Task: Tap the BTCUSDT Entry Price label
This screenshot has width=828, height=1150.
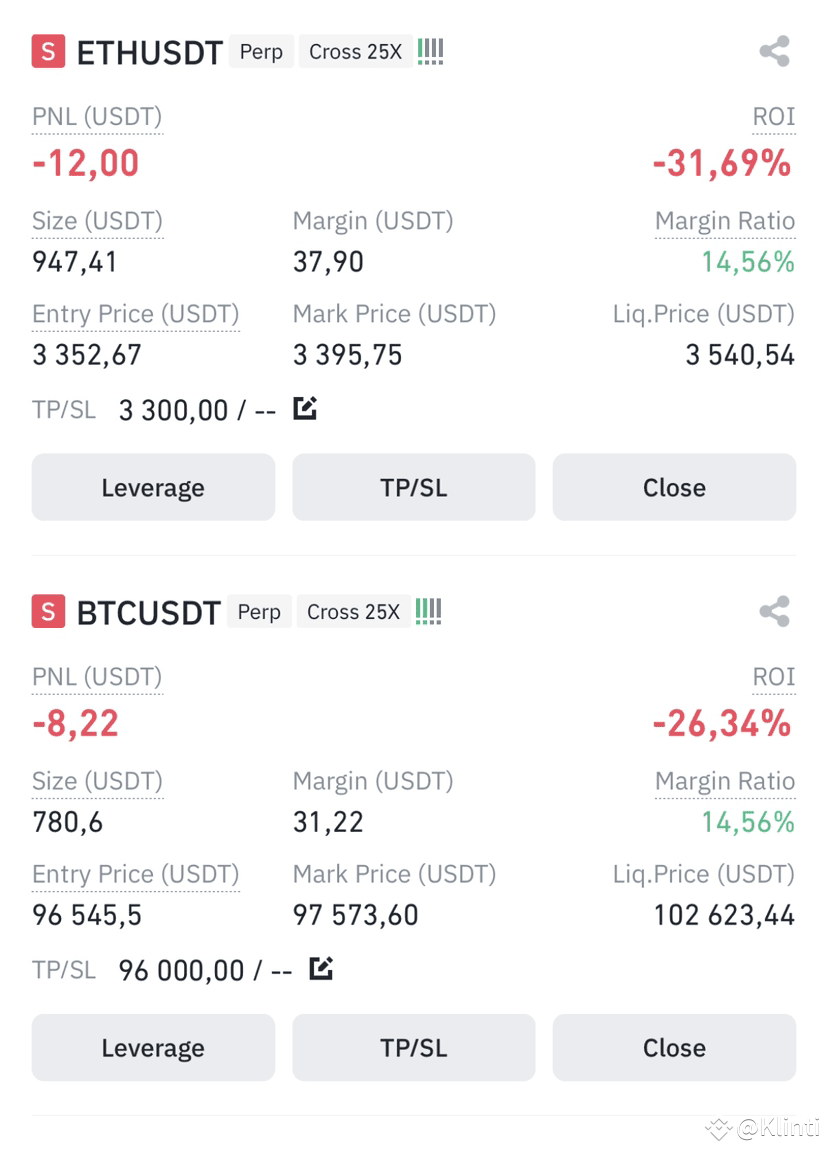Action: click(x=136, y=874)
